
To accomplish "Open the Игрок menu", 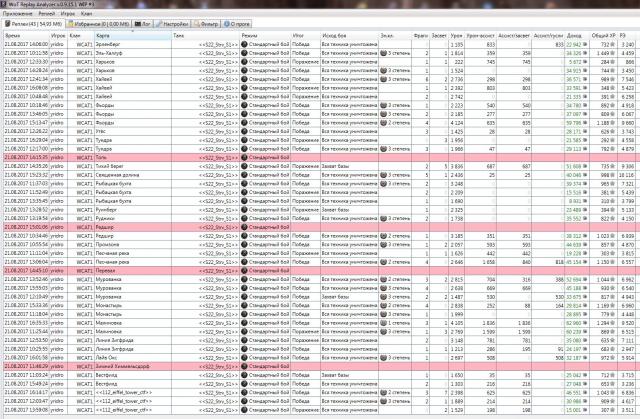I will (x=68, y=14).
